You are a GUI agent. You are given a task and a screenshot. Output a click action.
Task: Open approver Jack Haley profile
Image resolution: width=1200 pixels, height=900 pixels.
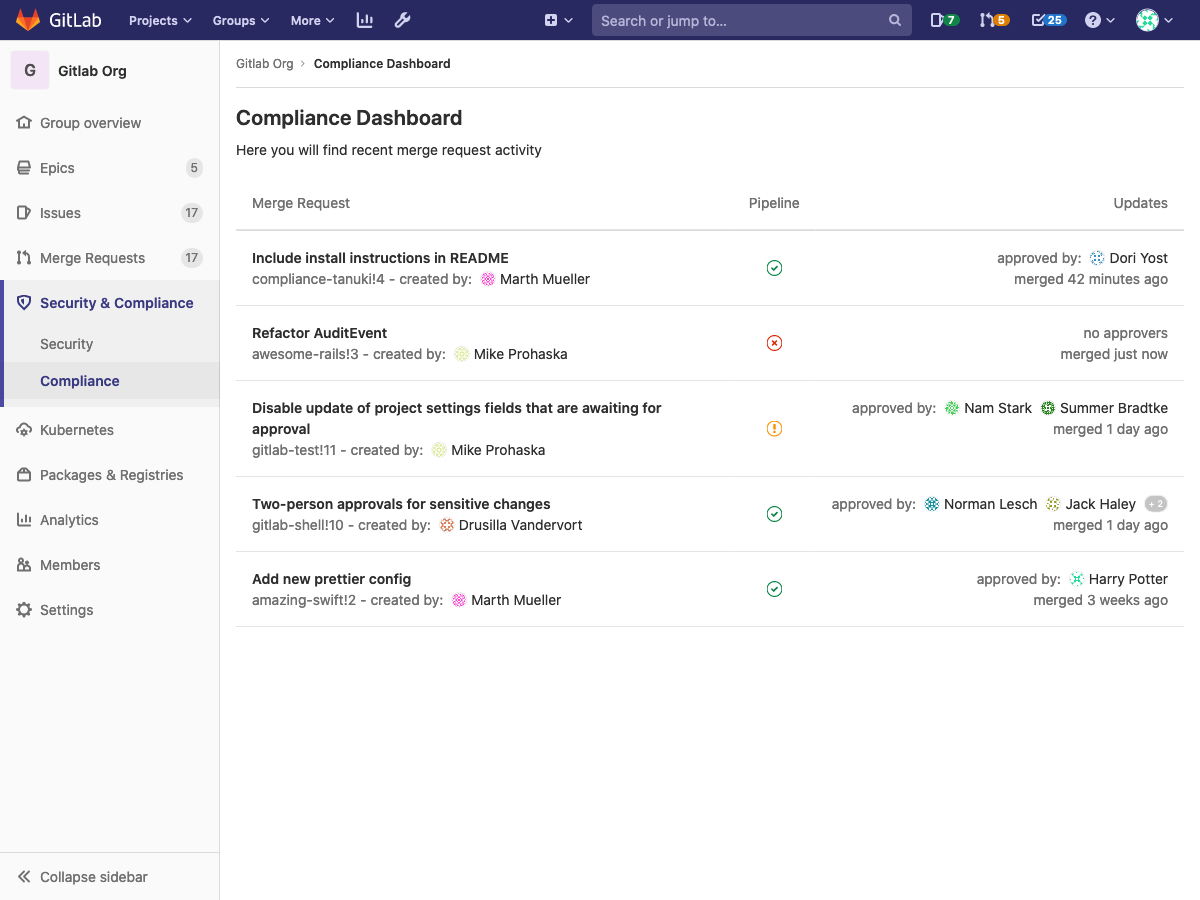pyautogui.click(x=1091, y=504)
